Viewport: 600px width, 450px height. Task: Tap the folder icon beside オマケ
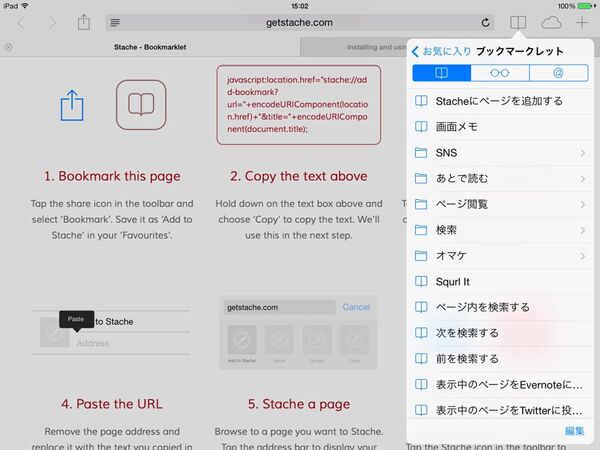point(421,256)
